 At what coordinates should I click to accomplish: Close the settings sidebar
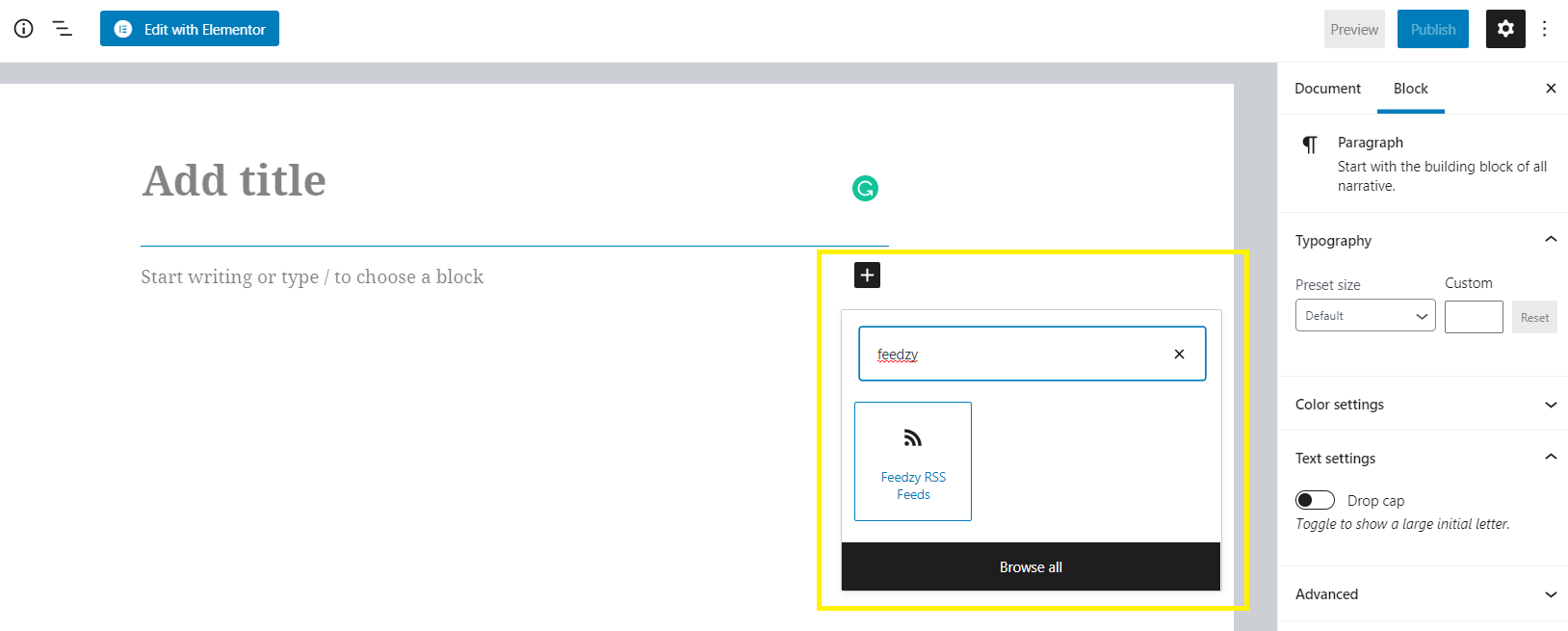click(1551, 89)
